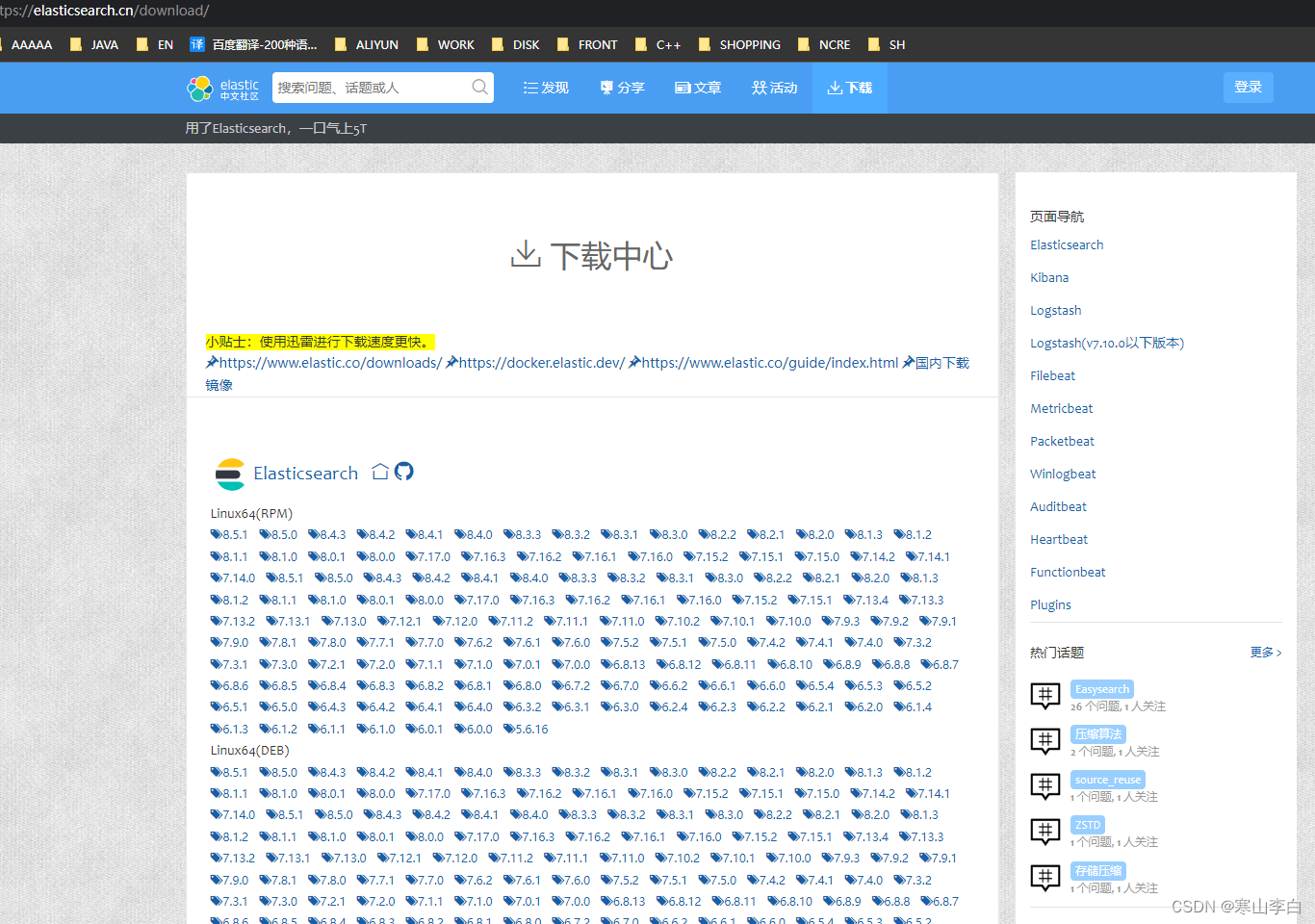Jump to Plugins in page navigation
The image size is (1315, 924).
[1051, 604]
